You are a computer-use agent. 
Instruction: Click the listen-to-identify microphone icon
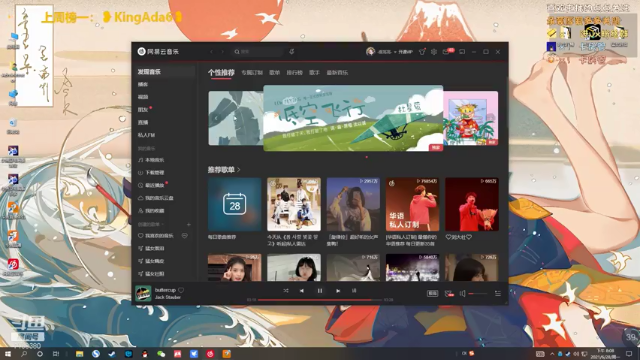291,52
